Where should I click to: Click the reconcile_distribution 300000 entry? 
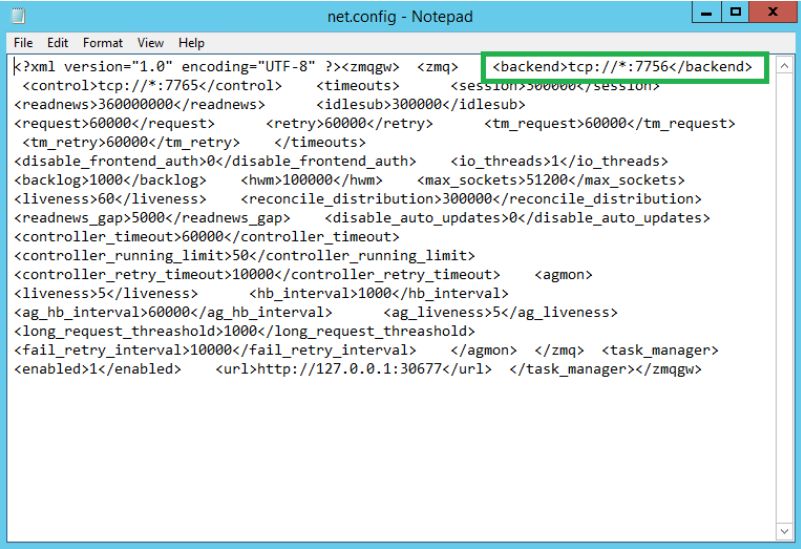point(471,199)
